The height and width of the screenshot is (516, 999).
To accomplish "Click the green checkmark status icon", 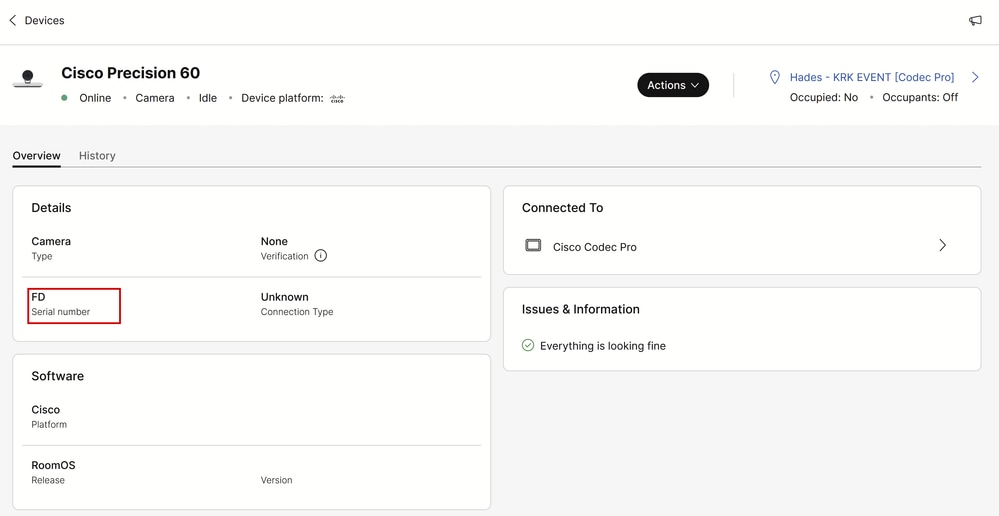I will [x=528, y=345].
